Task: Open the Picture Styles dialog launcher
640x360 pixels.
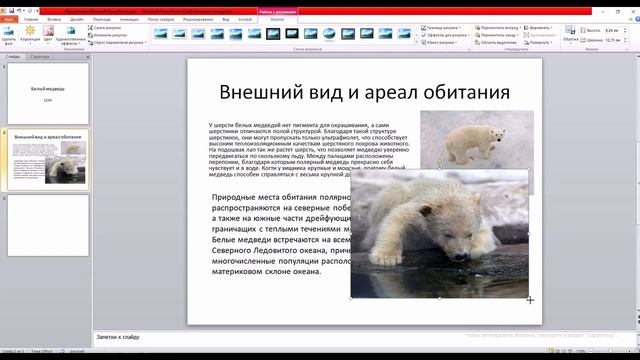Action: pyautogui.click(x=469, y=49)
